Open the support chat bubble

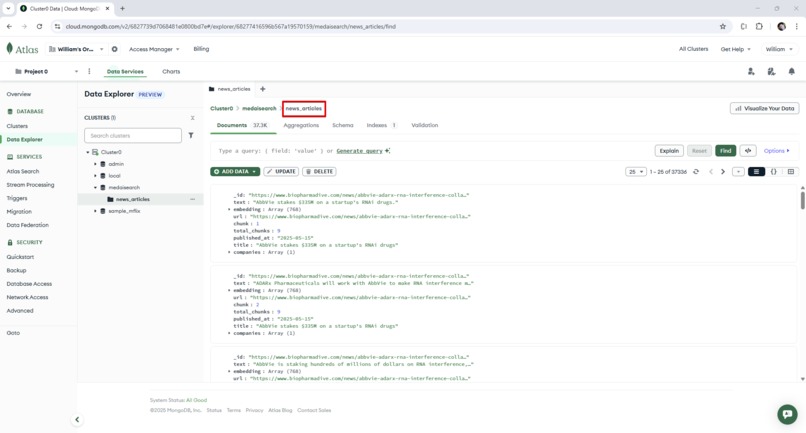click(787, 413)
